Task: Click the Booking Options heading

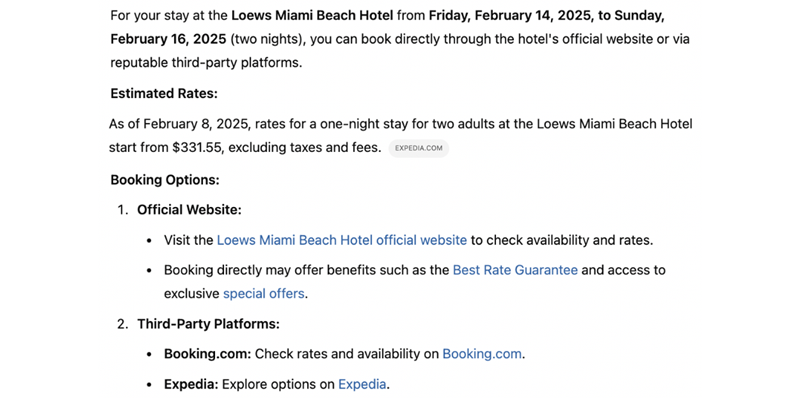Action: click(x=165, y=180)
